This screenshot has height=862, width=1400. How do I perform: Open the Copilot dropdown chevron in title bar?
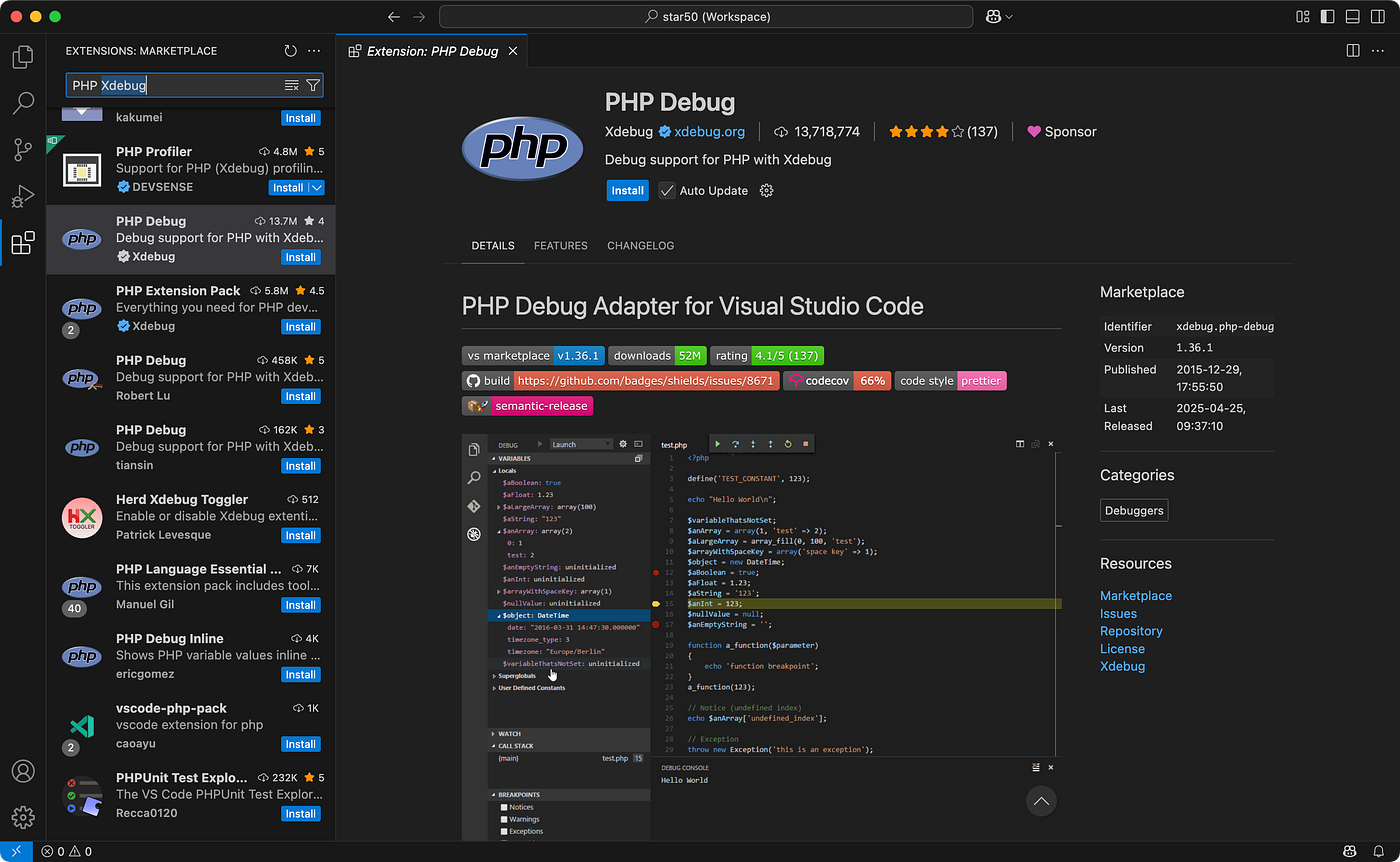click(1009, 17)
